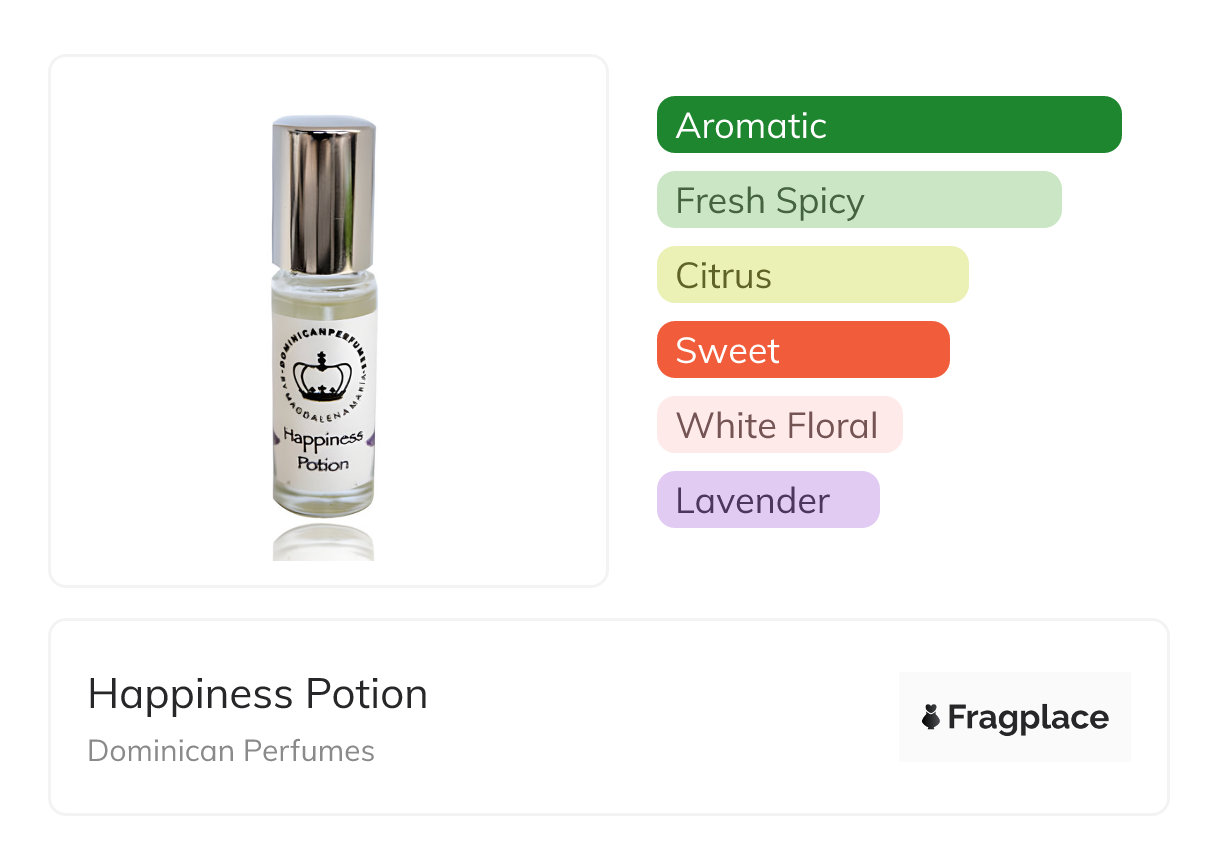Click the crown emblem on bottle label
The height and width of the screenshot is (864, 1218).
pos(323,377)
